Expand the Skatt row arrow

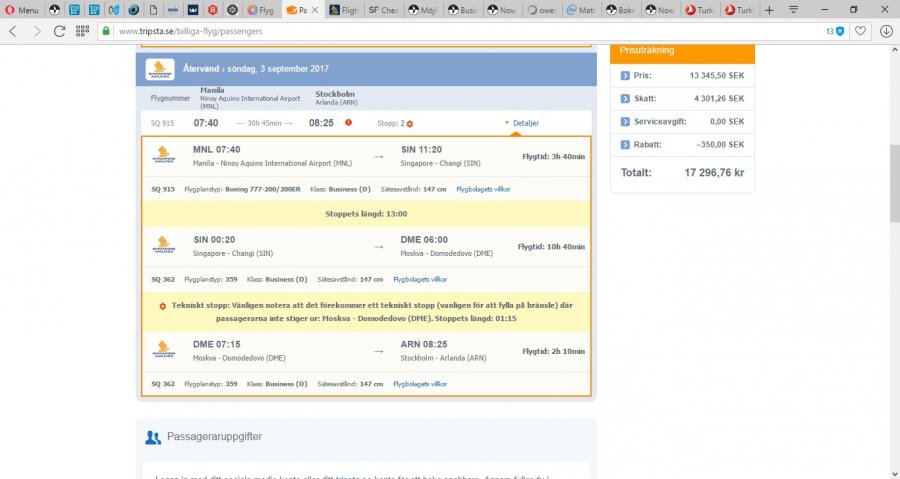point(625,99)
